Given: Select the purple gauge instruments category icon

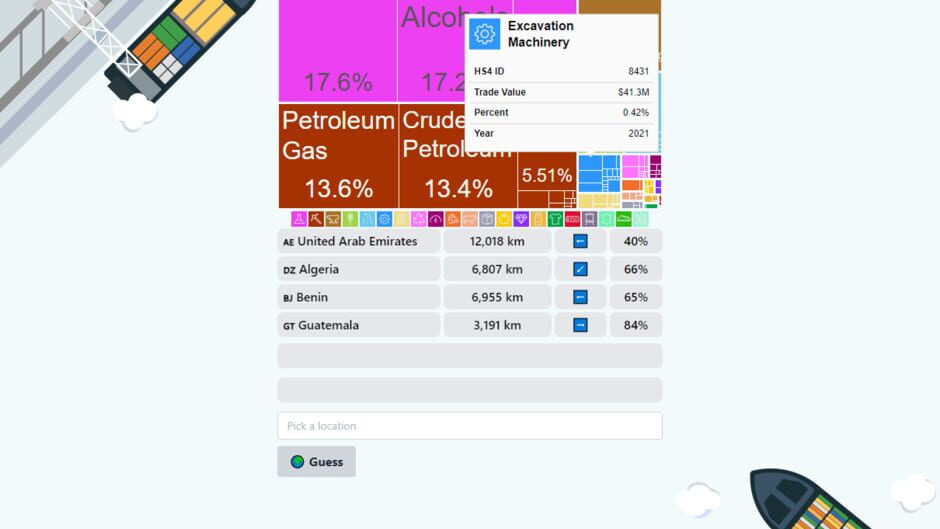Looking at the screenshot, I should coord(435,219).
